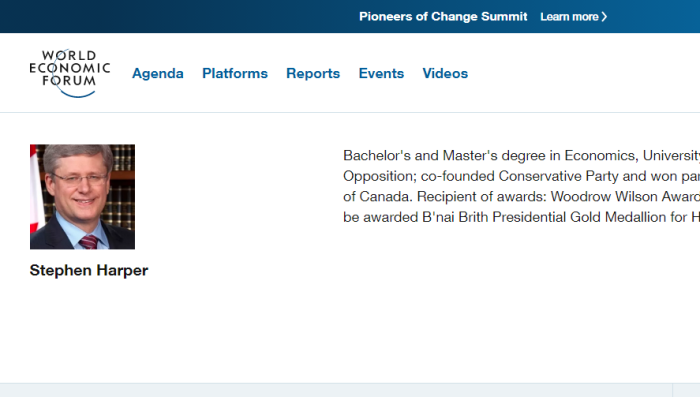Viewport: 700px width, 397px height.
Task: Click the bio line starting Opposition; co-founded
Action: coord(521,176)
